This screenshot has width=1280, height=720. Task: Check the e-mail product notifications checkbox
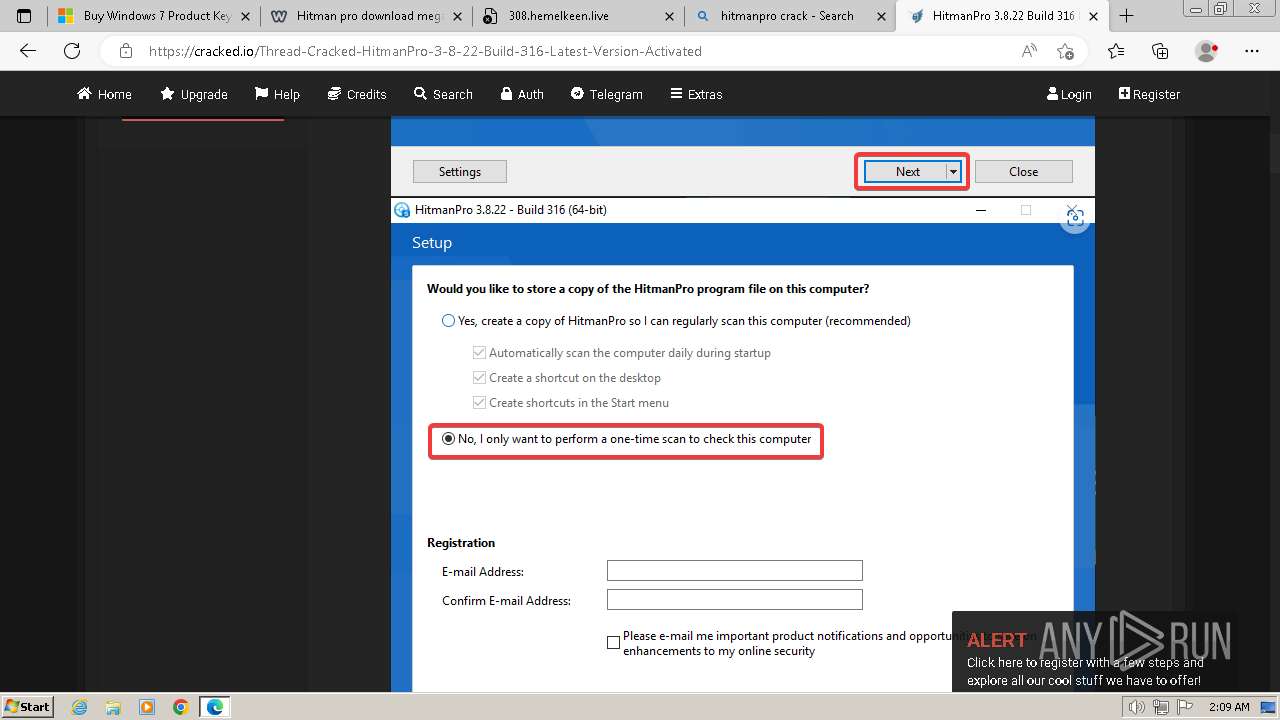click(x=613, y=643)
